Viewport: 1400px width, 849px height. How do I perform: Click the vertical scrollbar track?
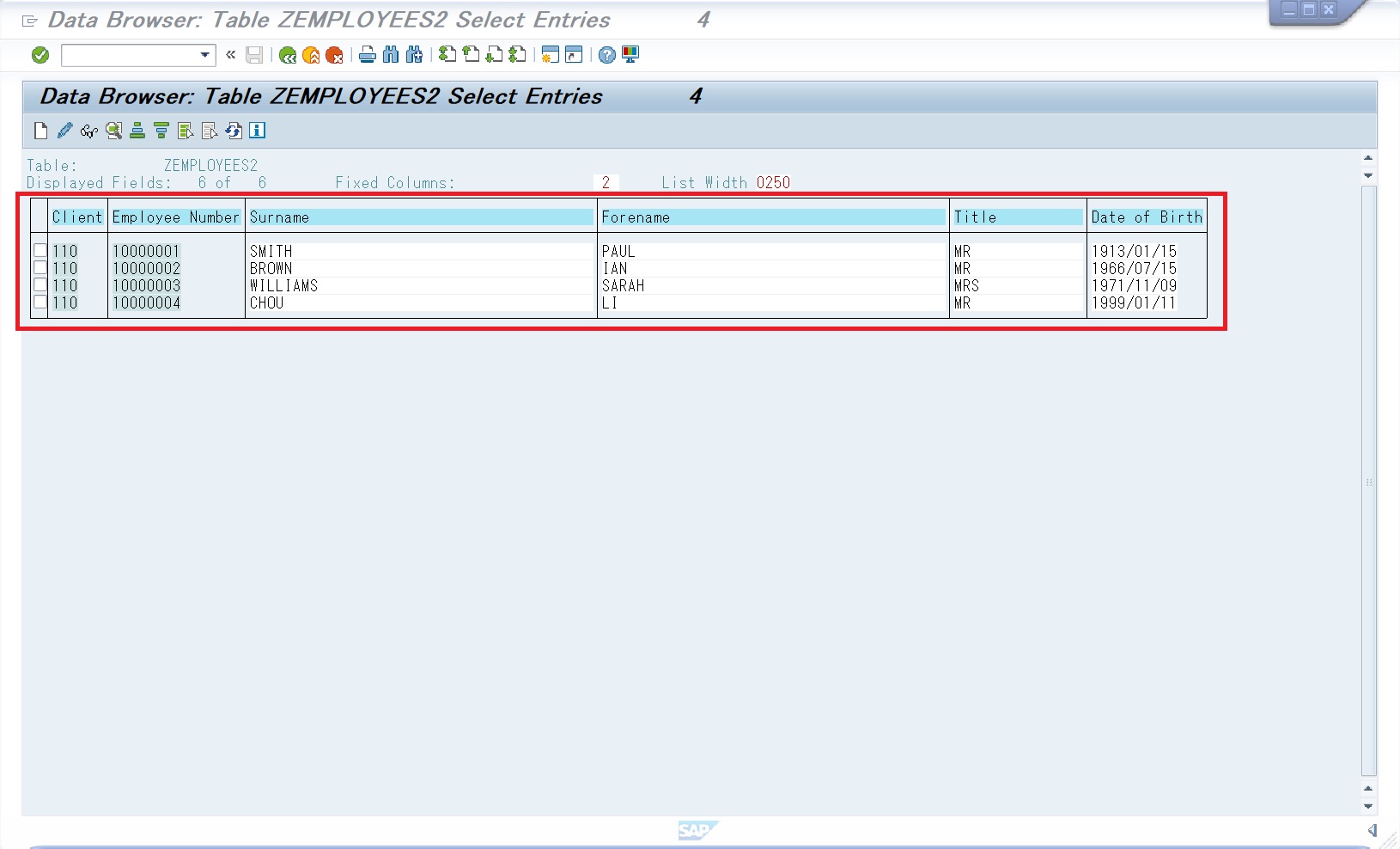1369,481
